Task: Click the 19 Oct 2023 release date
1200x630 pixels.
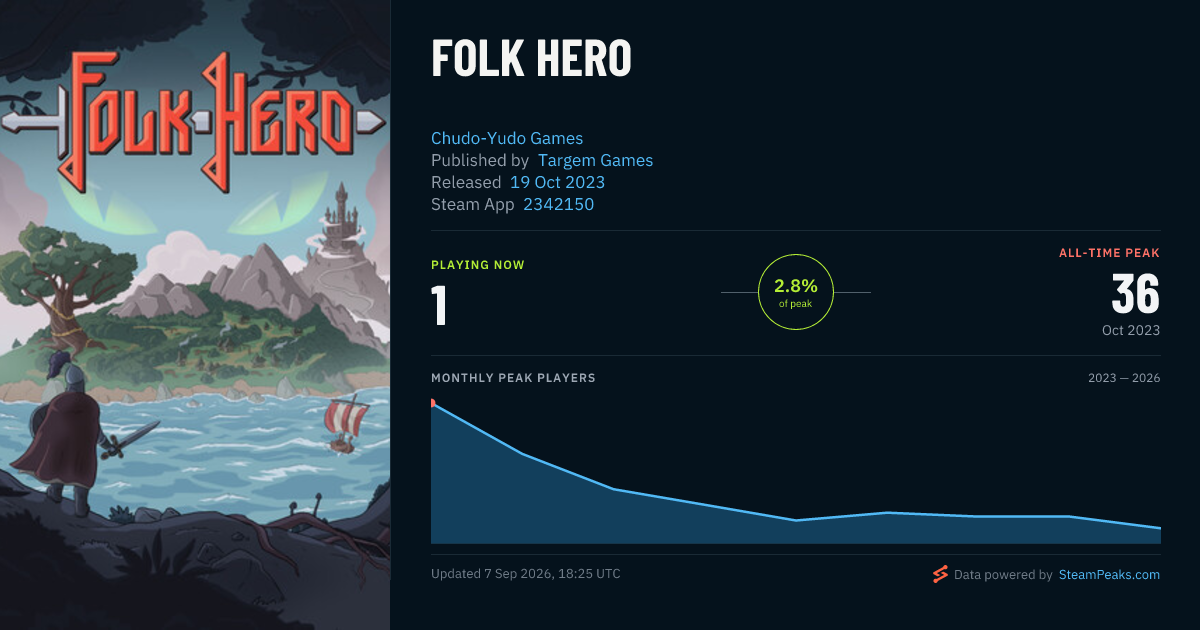Action: pos(557,182)
